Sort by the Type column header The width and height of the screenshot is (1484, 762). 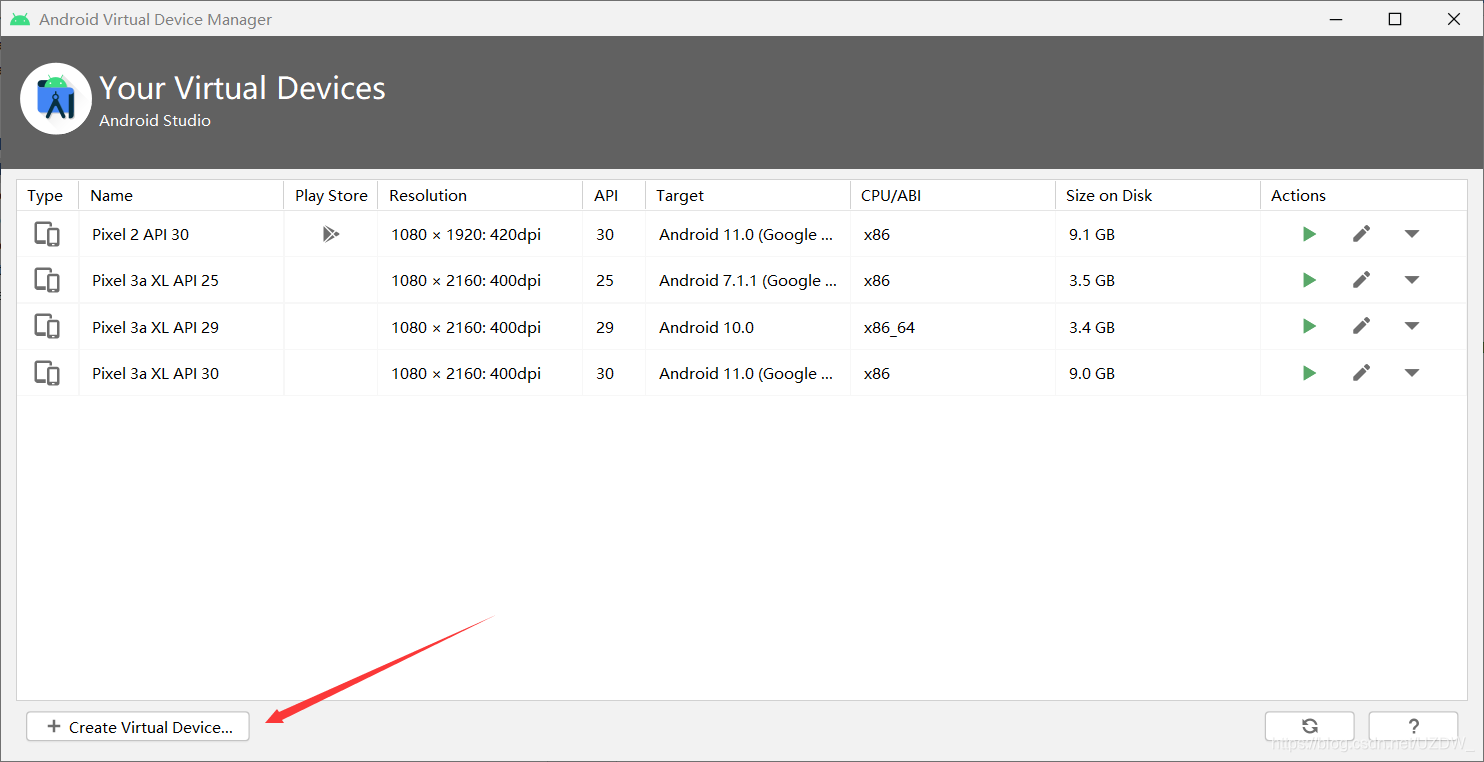pos(47,195)
